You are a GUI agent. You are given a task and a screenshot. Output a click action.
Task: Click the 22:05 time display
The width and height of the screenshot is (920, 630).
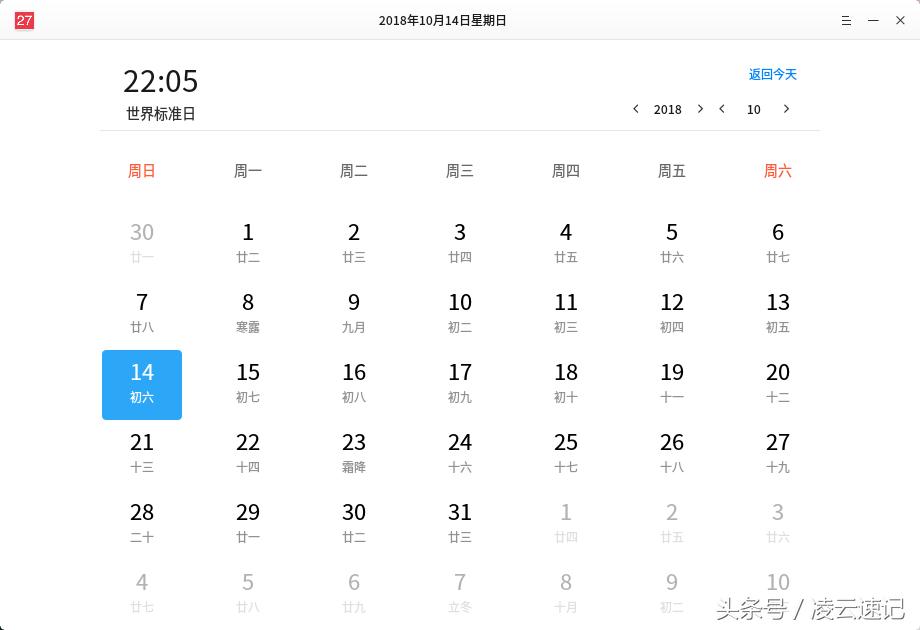pos(160,82)
